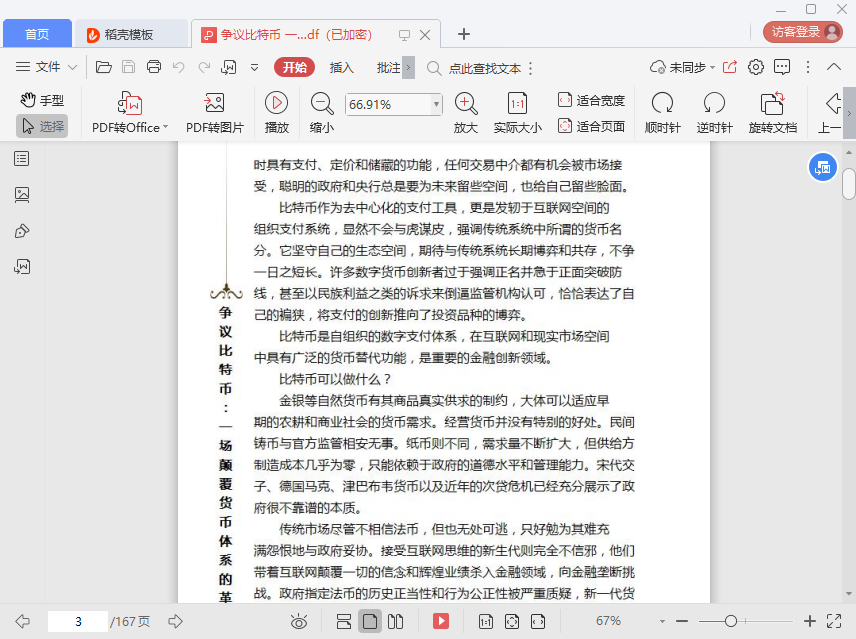This screenshot has height=639, width=856.
Task: Switch to the 插入 ribbon tab
Action: pos(342,67)
